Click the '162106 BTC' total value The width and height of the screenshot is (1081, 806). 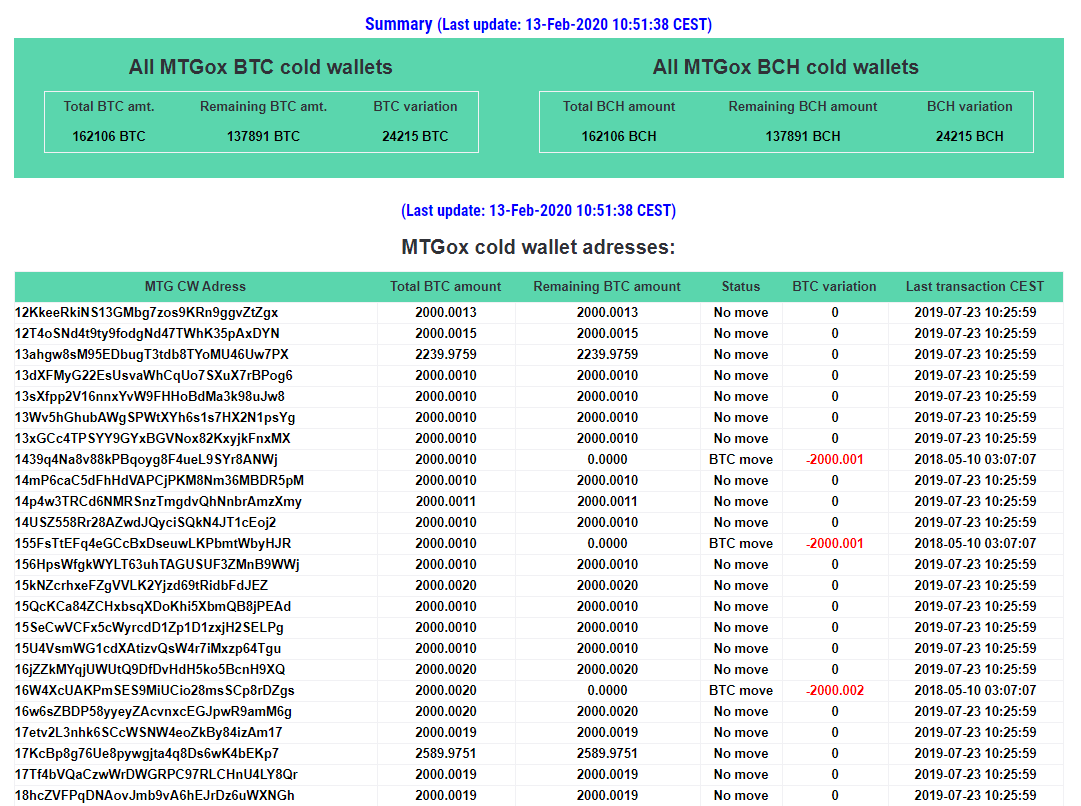[x=109, y=136]
